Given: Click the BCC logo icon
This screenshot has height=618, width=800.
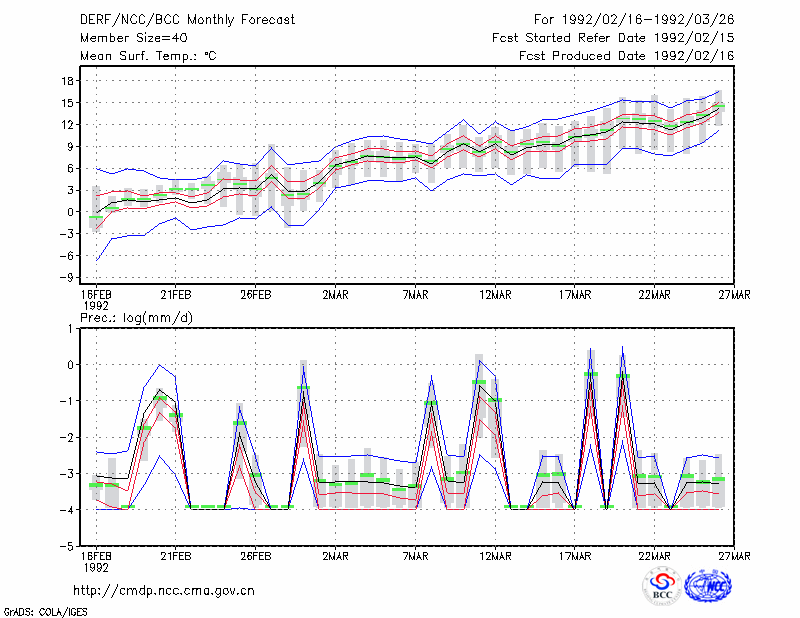Looking at the screenshot, I should (662, 586).
